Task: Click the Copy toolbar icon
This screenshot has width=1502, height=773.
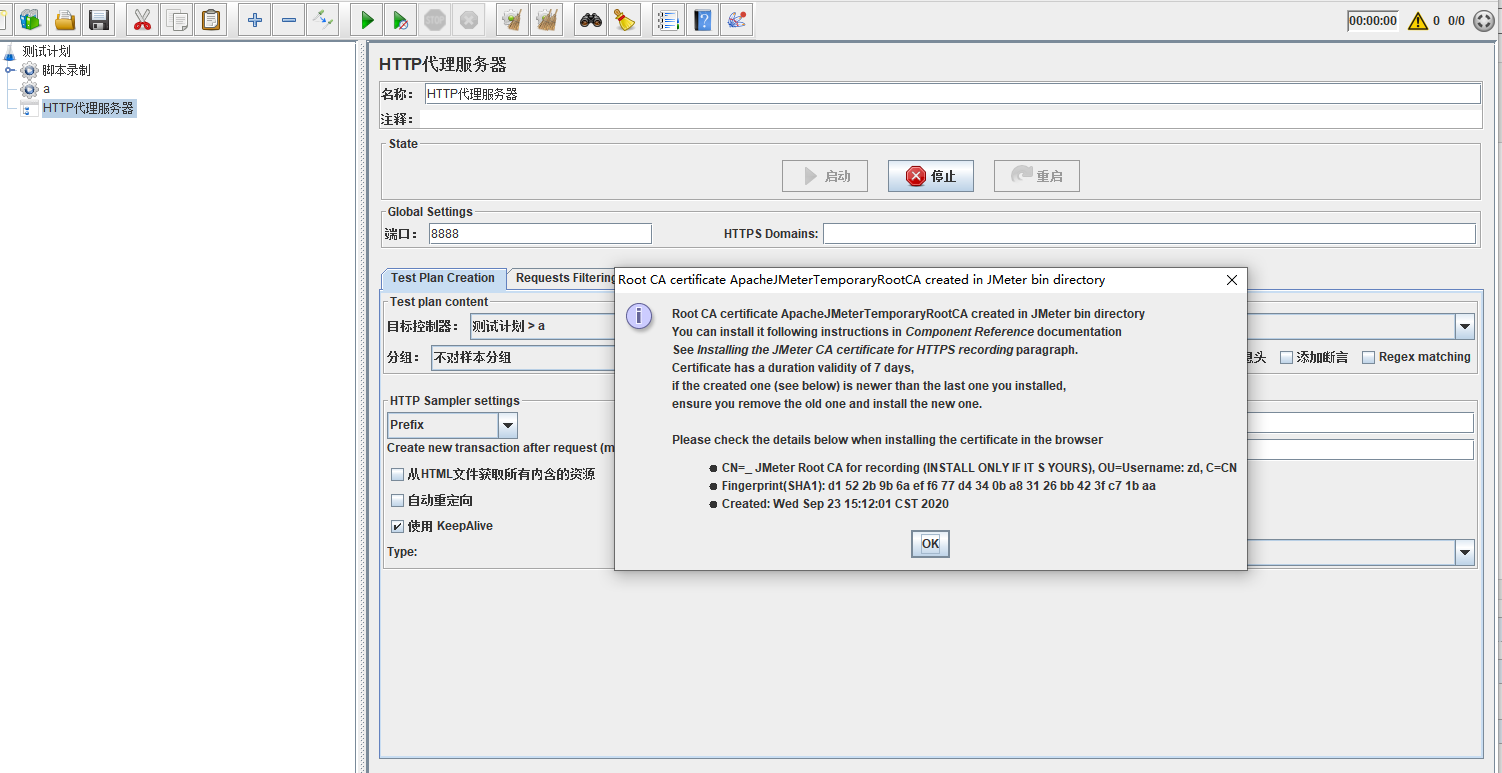Action: pos(177,19)
